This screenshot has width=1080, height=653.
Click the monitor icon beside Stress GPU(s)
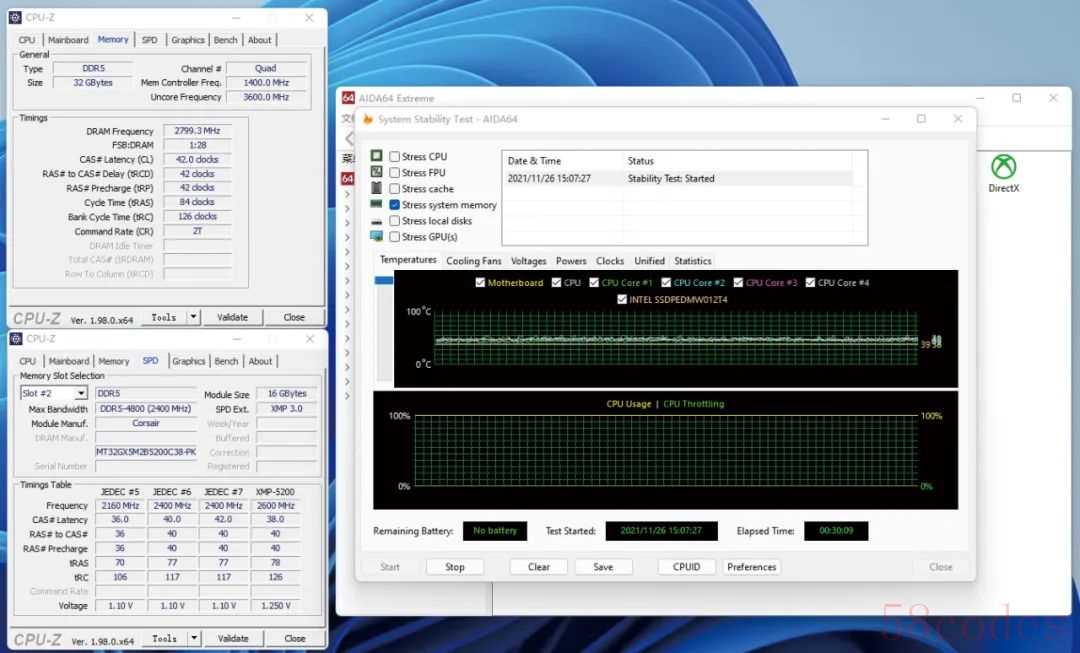[x=376, y=236]
